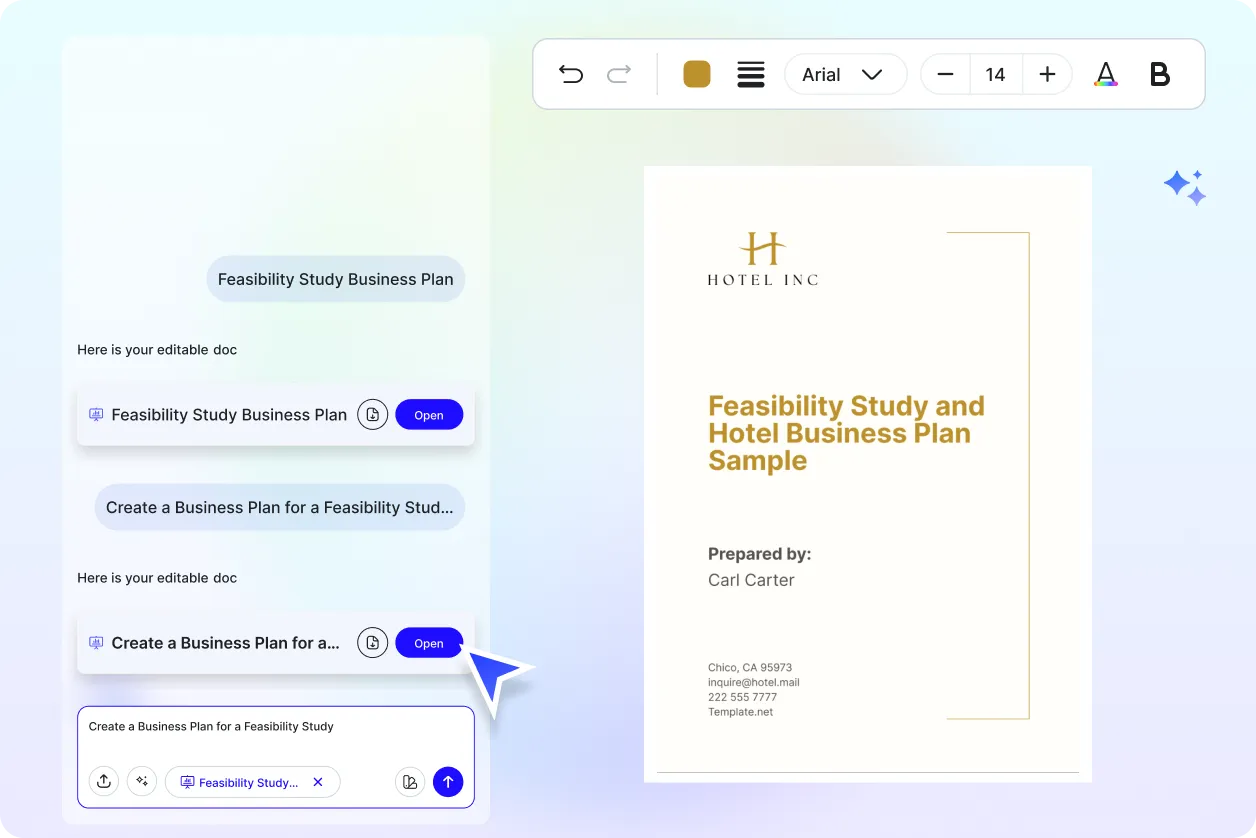Open the Arial font dropdown
The width and height of the screenshot is (1256, 838).
845,74
